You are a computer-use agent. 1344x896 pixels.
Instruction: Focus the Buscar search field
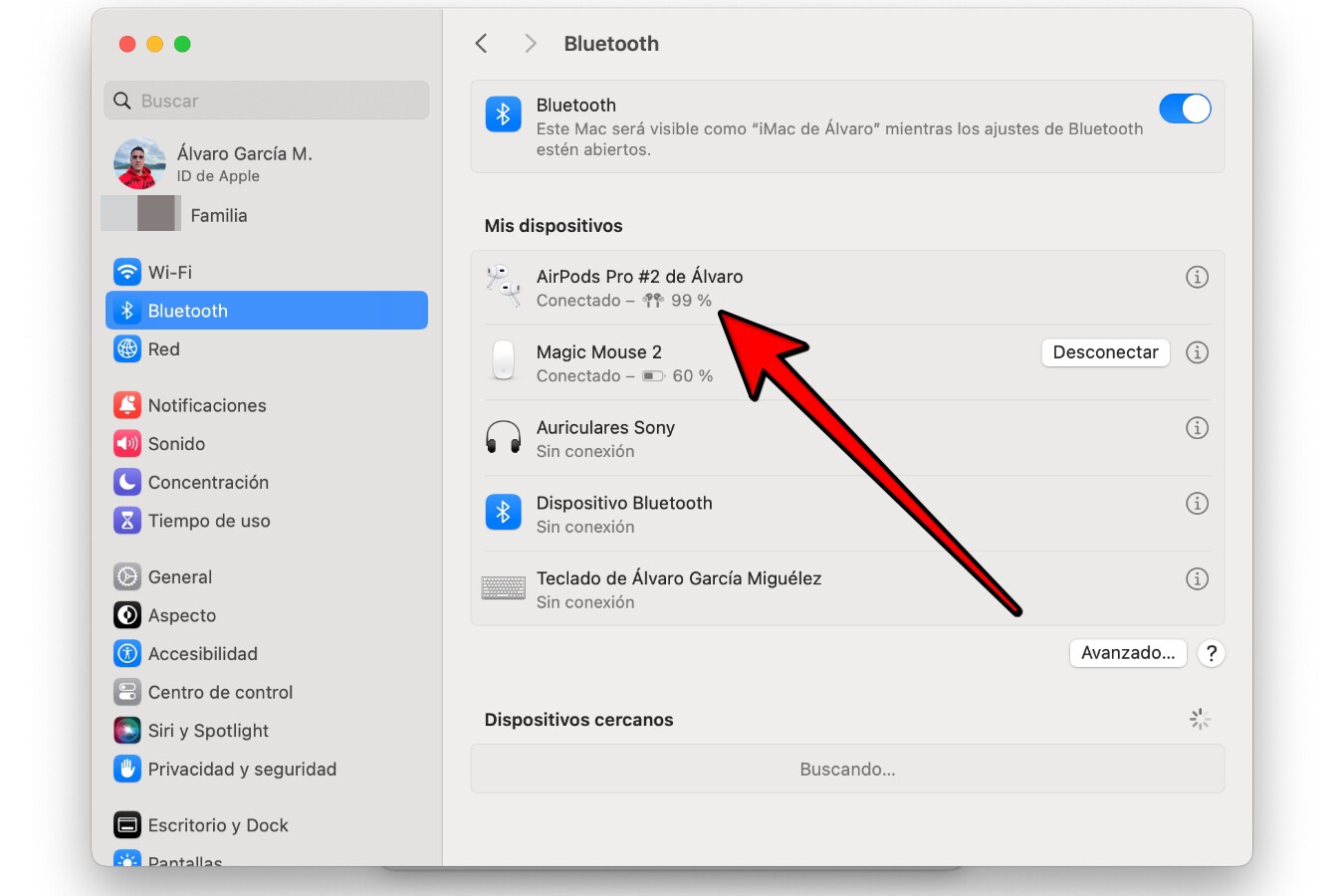pos(267,101)
